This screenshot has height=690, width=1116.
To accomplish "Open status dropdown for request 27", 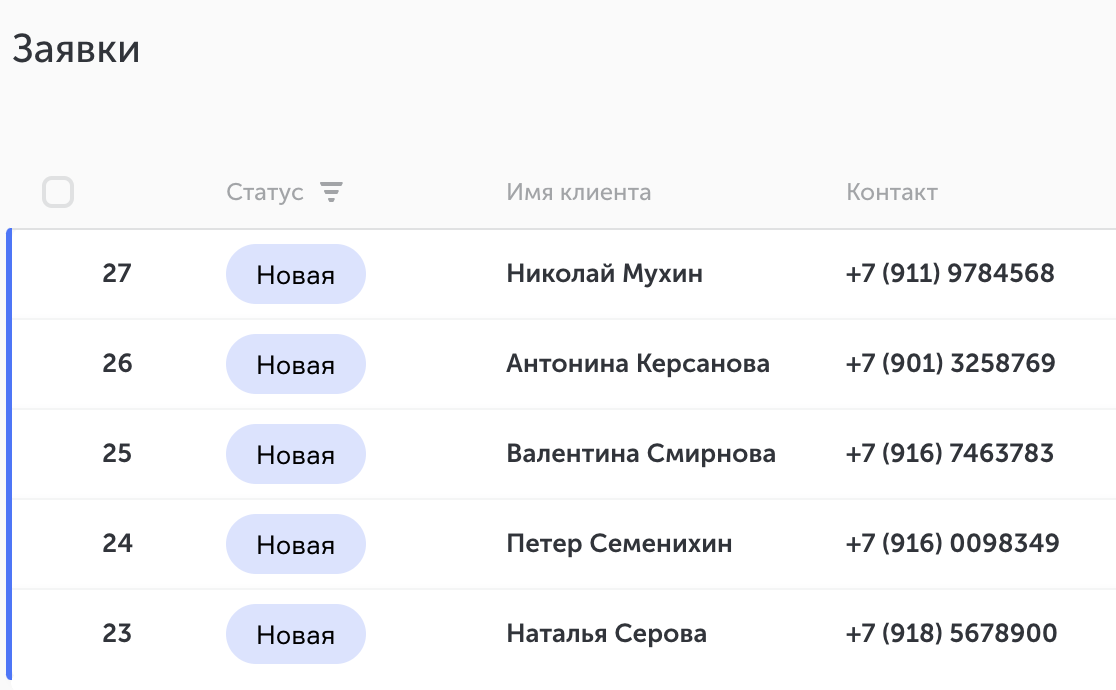I will pyautogui.click(x=295, y=274).
